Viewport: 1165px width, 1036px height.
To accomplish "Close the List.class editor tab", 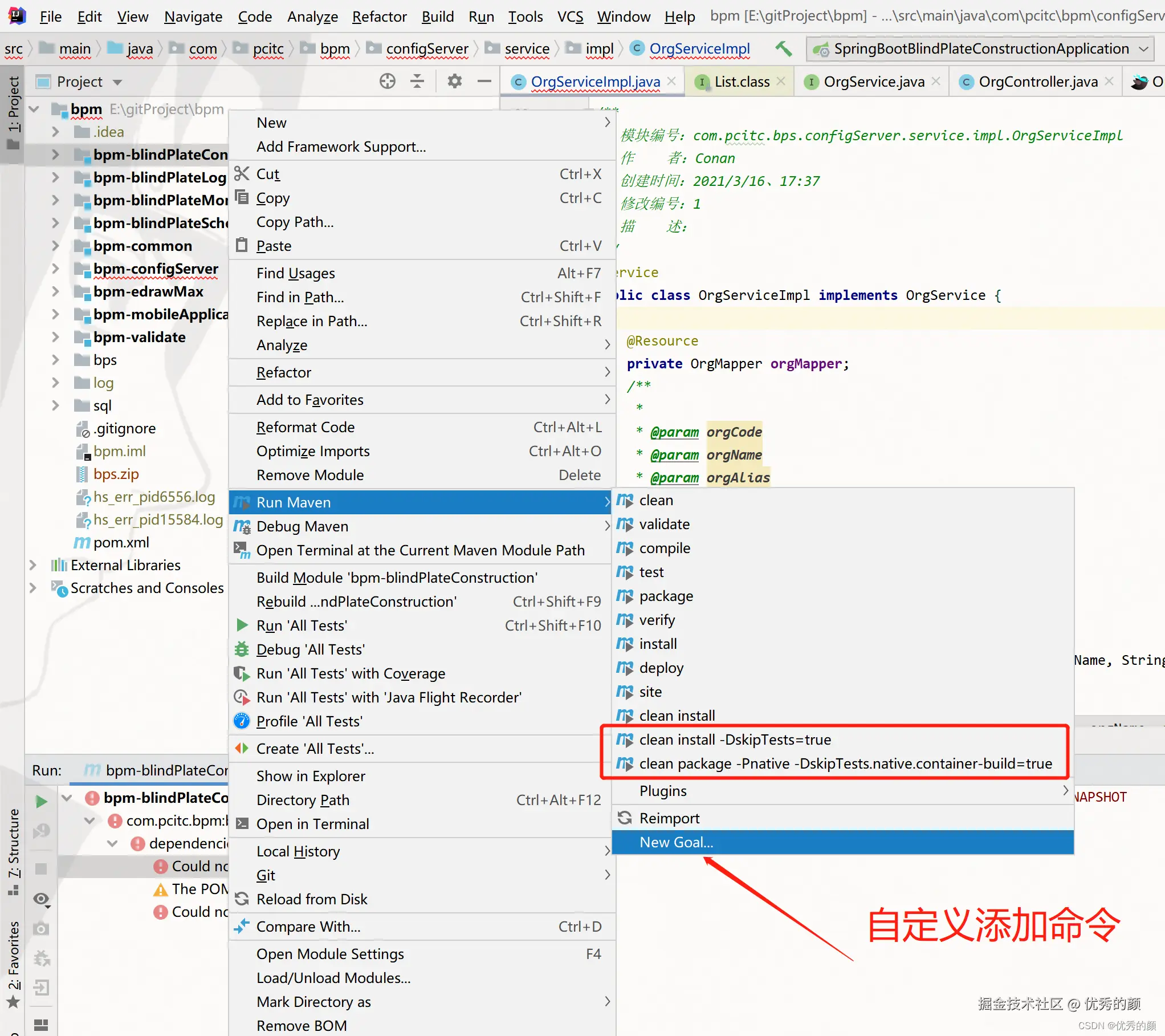I will pos(781,82).
